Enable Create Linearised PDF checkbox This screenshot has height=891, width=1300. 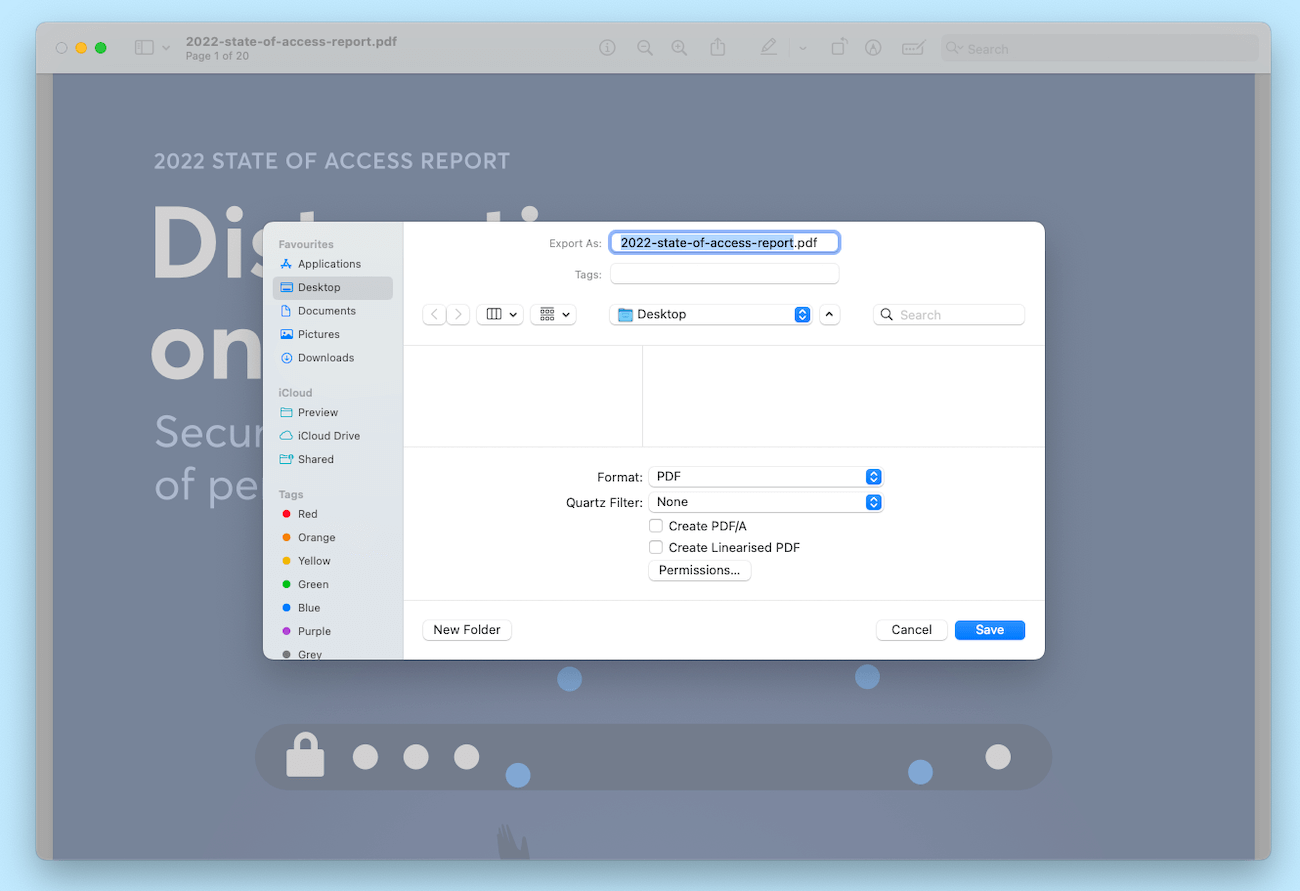point(656,547)
